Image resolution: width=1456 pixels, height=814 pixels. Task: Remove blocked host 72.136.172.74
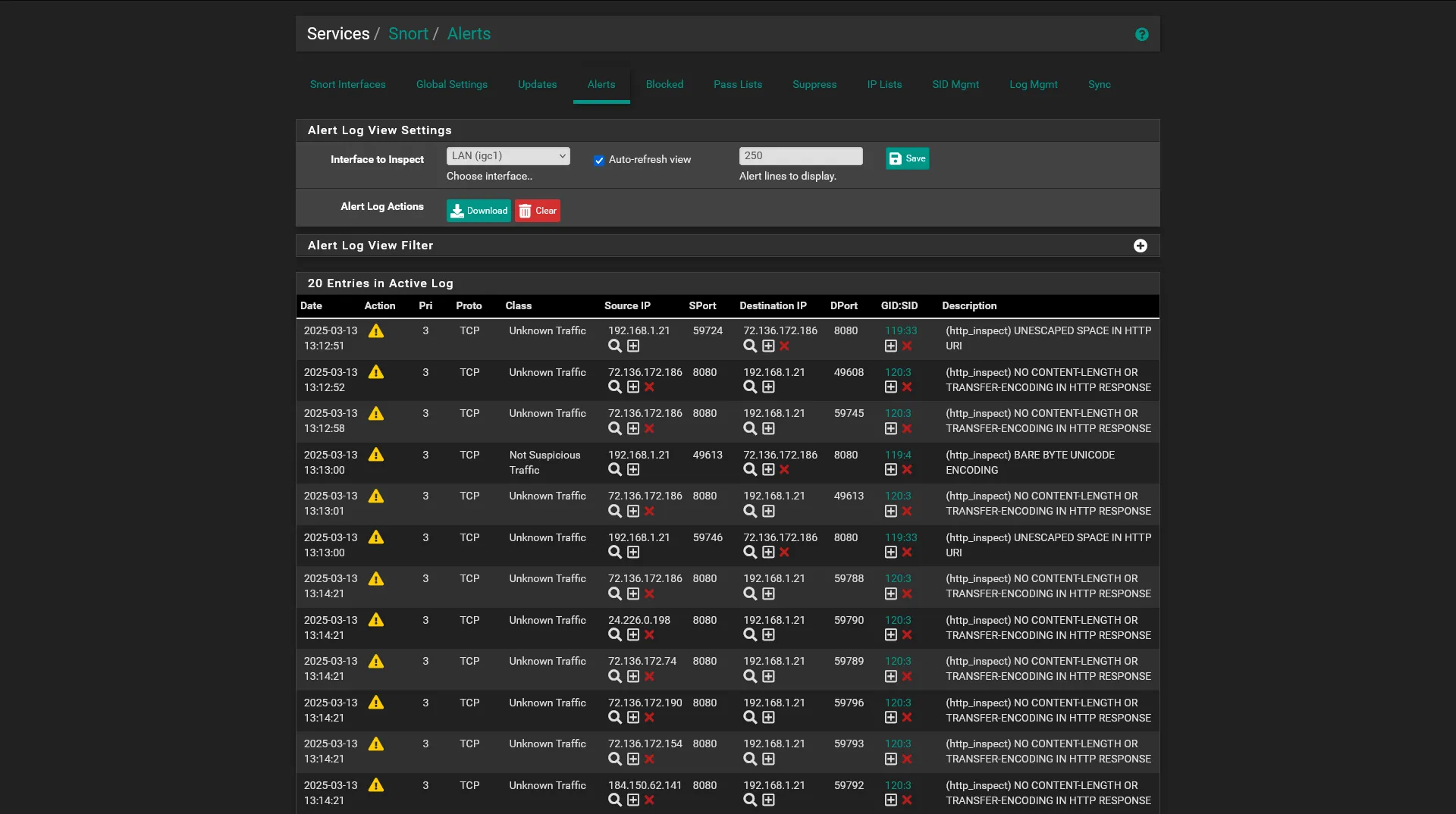[649, 677]
